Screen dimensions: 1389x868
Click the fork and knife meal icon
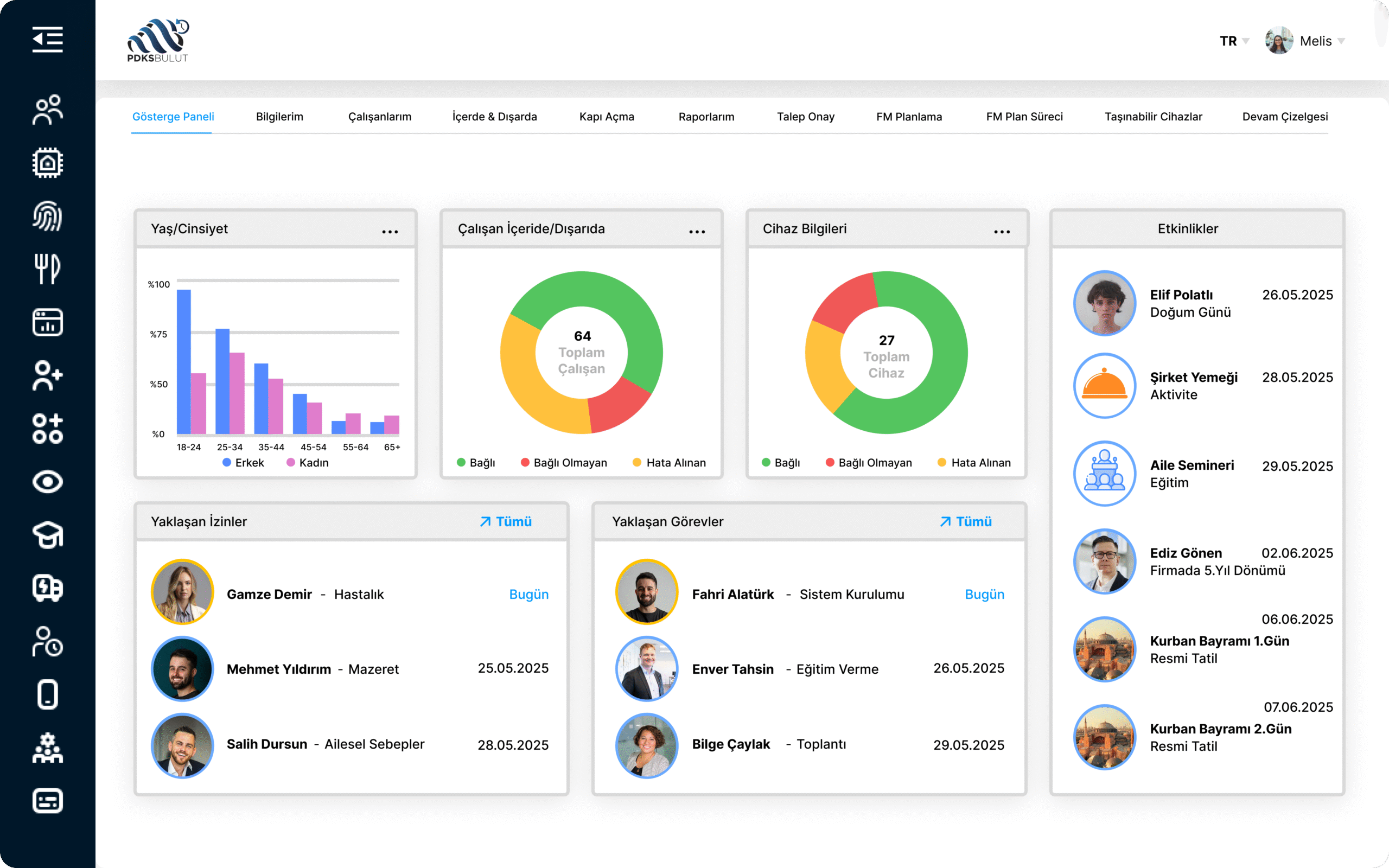coord(47,269)
